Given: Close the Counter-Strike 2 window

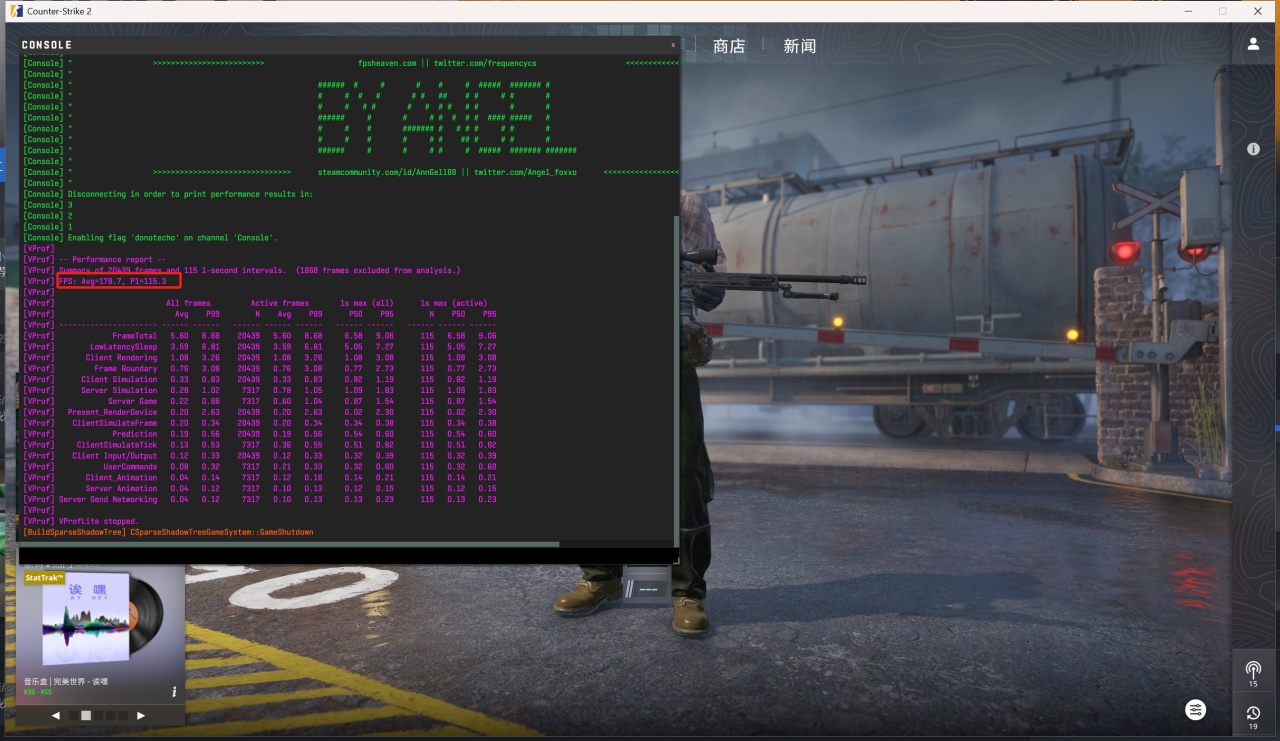Looking at the screenshot, I should click(1256, 11).
